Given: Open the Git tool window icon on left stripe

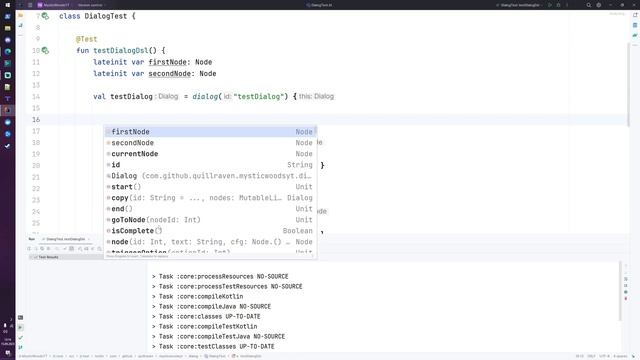Looking at the screenshot, I should (20, 347).
